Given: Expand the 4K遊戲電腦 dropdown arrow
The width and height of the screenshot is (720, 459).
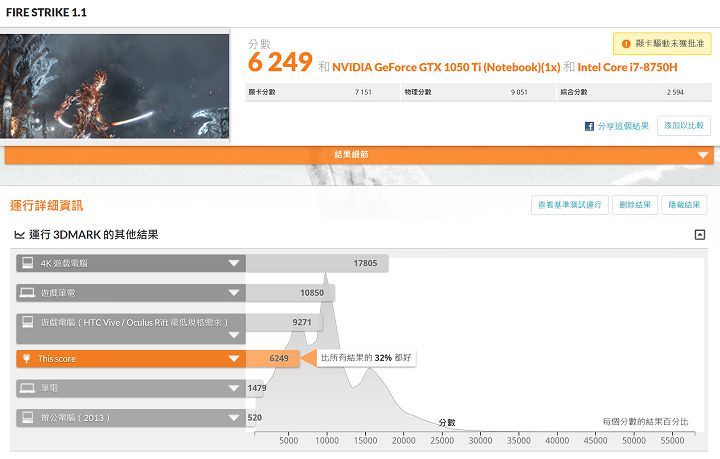Looking at the screenshot, I should [233, 264].
